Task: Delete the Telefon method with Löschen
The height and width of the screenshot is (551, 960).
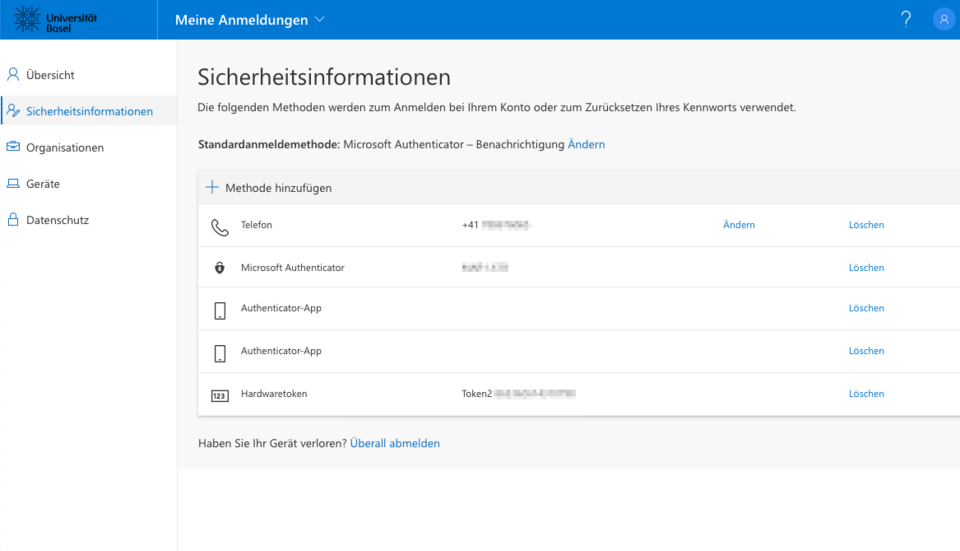Action: click(866, 225)
